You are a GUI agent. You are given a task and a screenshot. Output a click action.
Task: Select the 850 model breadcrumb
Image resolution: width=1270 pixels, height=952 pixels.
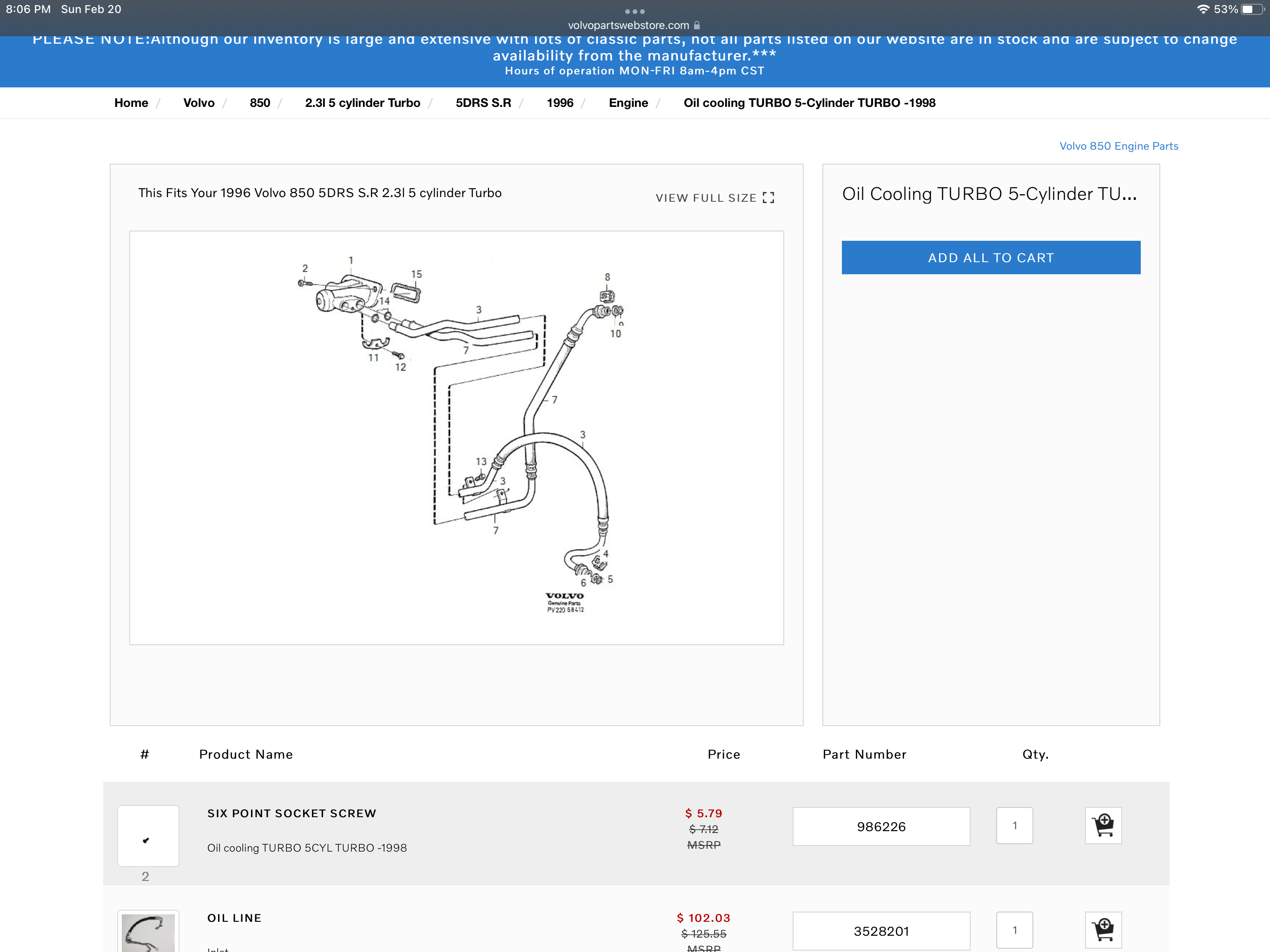259,103
